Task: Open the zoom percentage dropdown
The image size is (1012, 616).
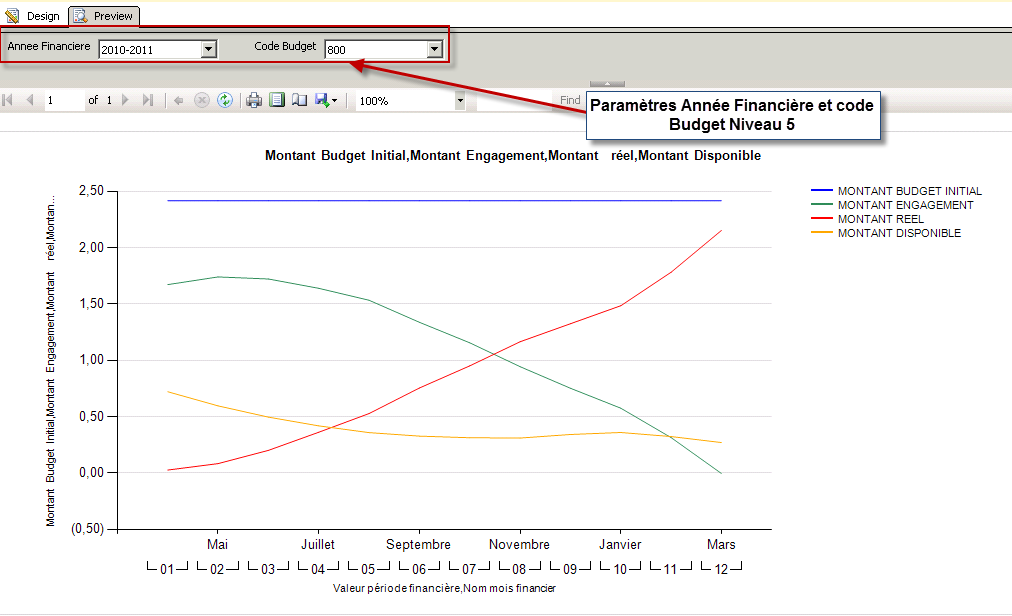Action: (460, 100)
